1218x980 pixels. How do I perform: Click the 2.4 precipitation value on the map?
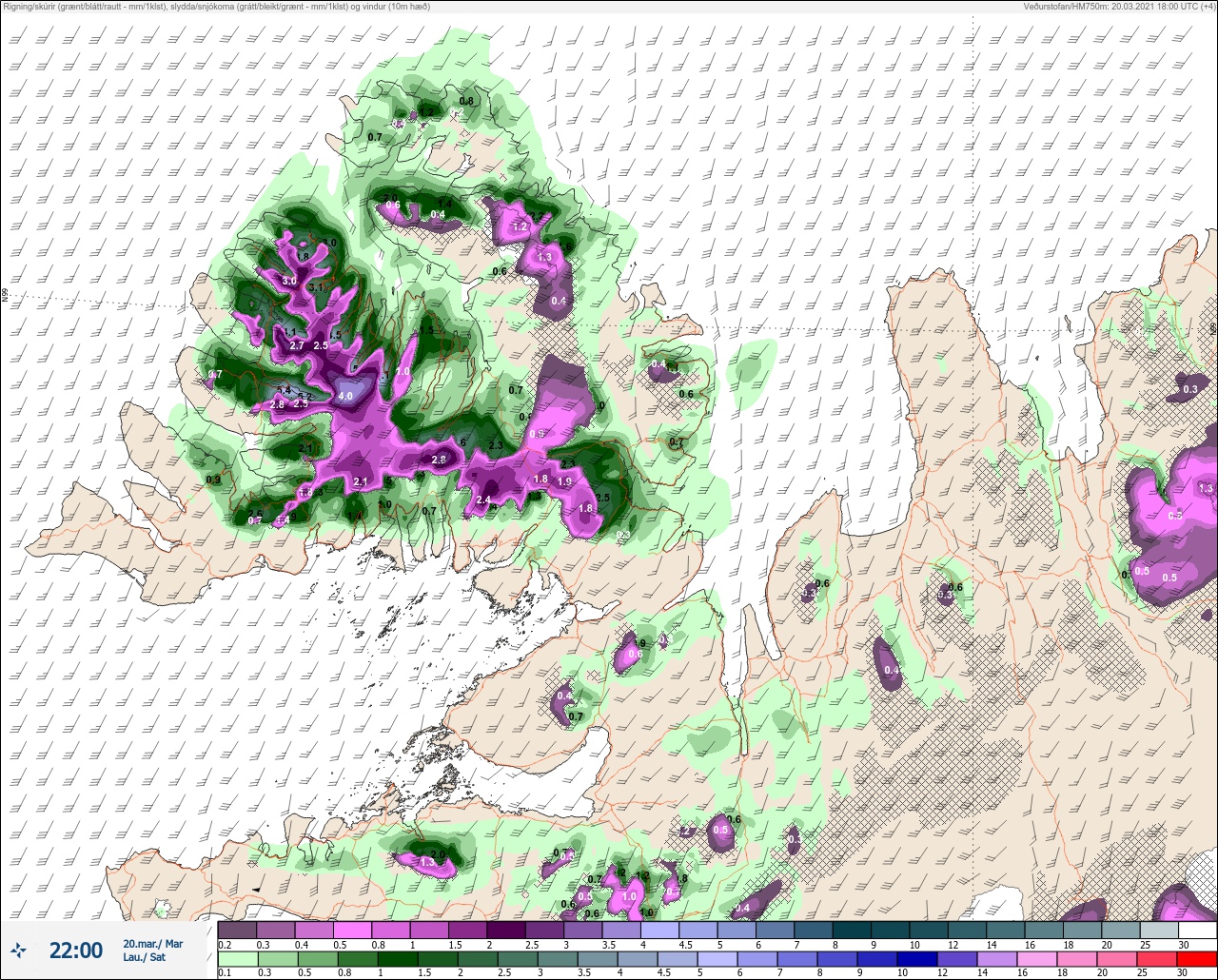pyautogui.click(x=483, y=500)
